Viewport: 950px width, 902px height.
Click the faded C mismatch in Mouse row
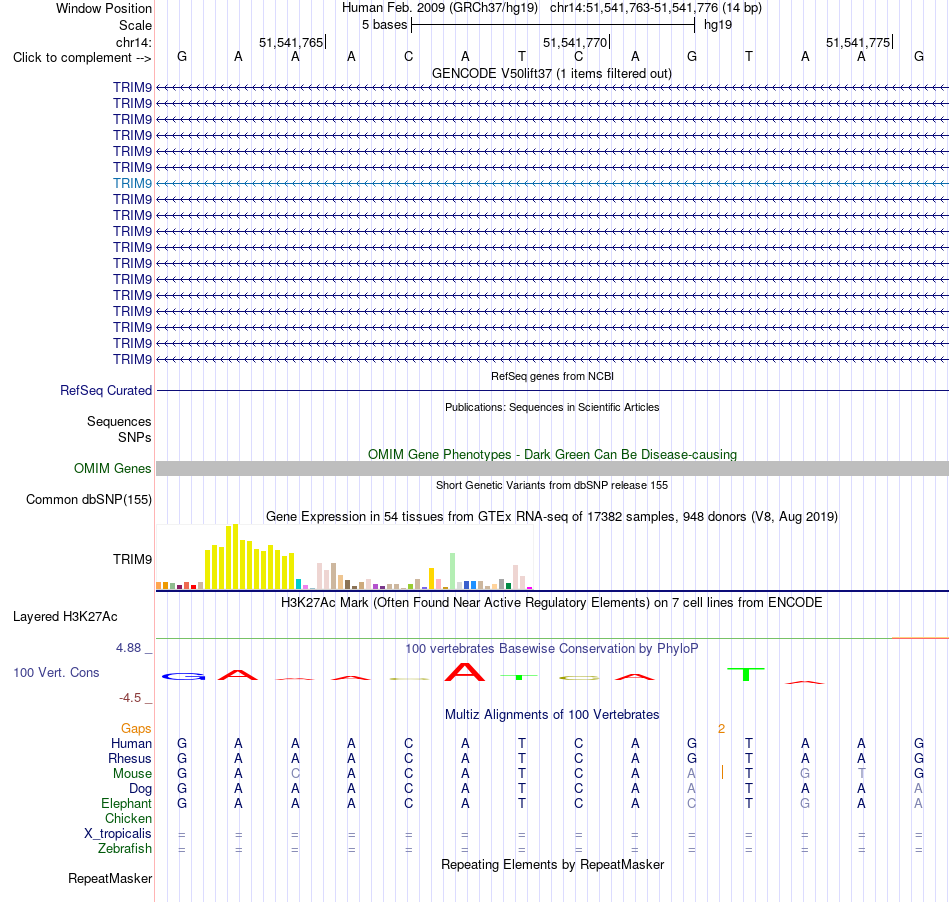[295, 774]
